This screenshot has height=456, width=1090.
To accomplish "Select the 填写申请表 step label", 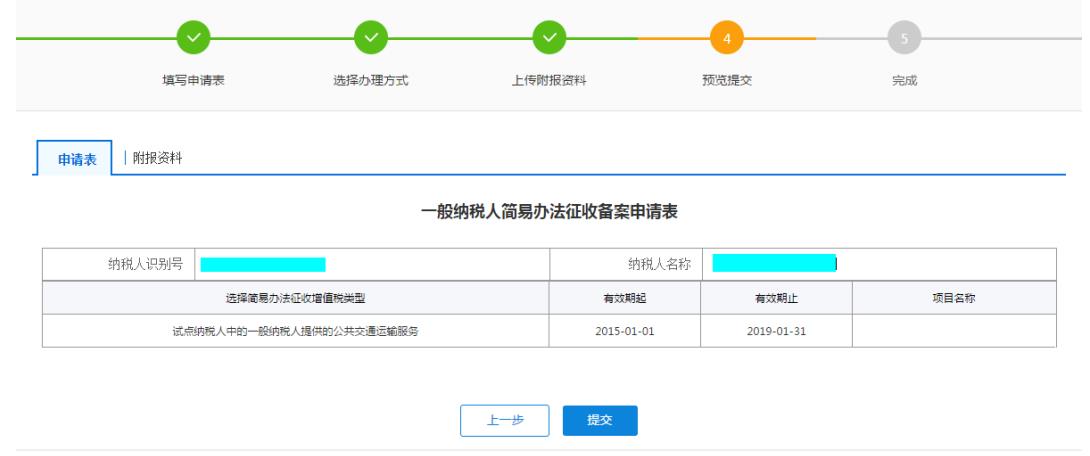I will (194, 81).
